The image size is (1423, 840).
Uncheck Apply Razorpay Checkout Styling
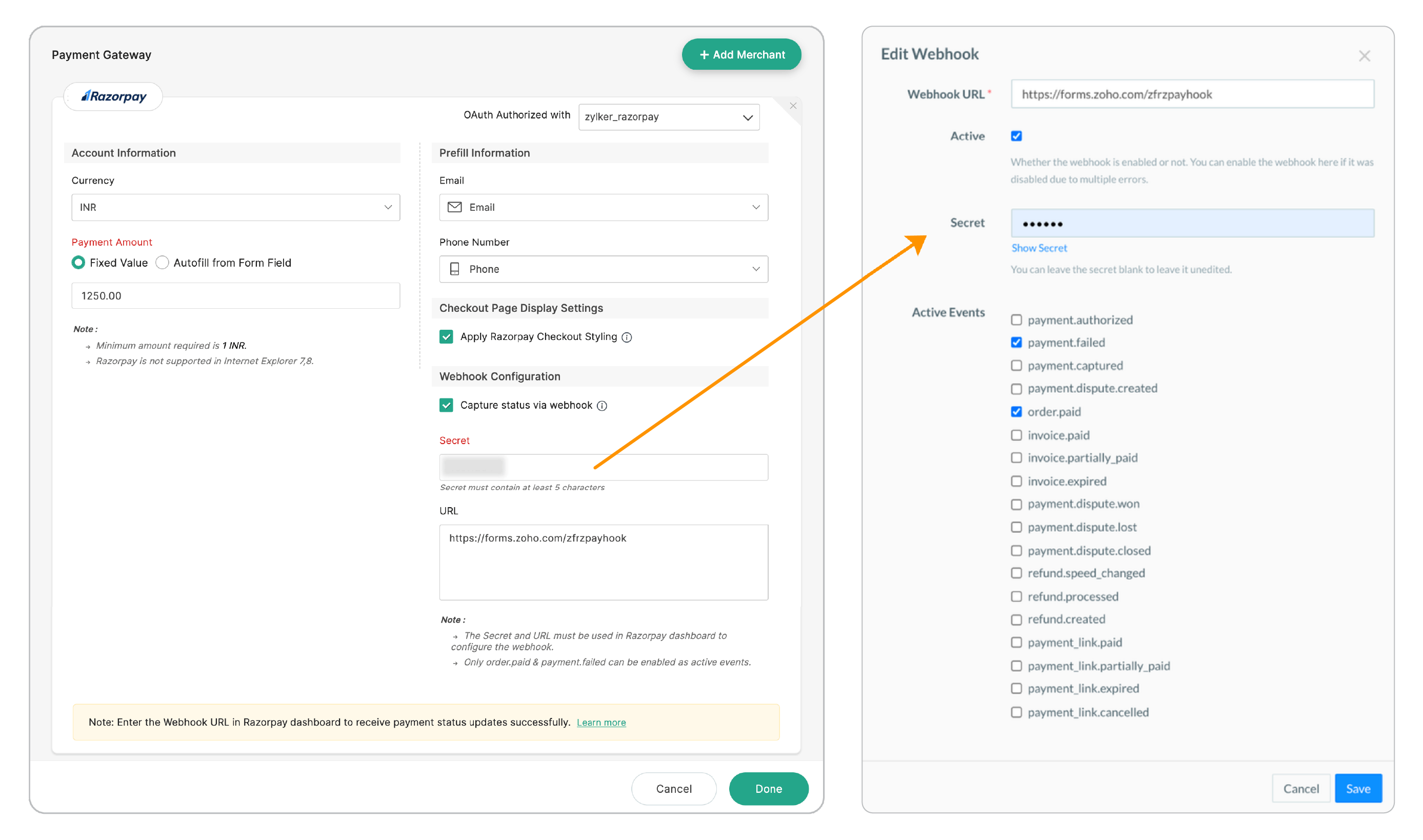click(x=446, y=337)
